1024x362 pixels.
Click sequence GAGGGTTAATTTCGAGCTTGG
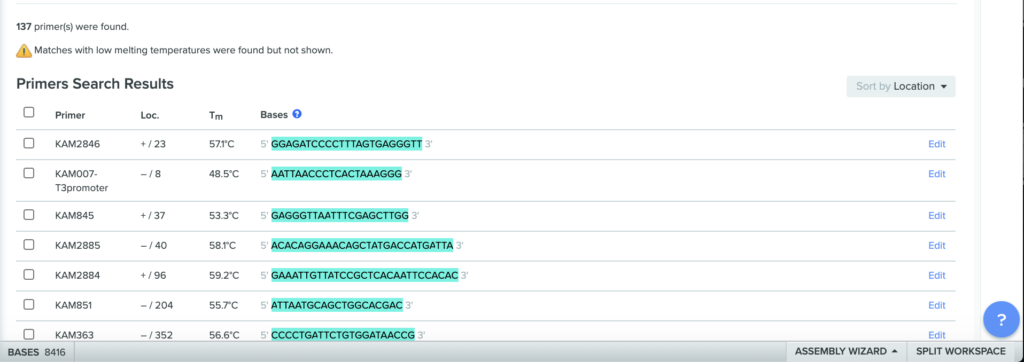coord(340,215)
